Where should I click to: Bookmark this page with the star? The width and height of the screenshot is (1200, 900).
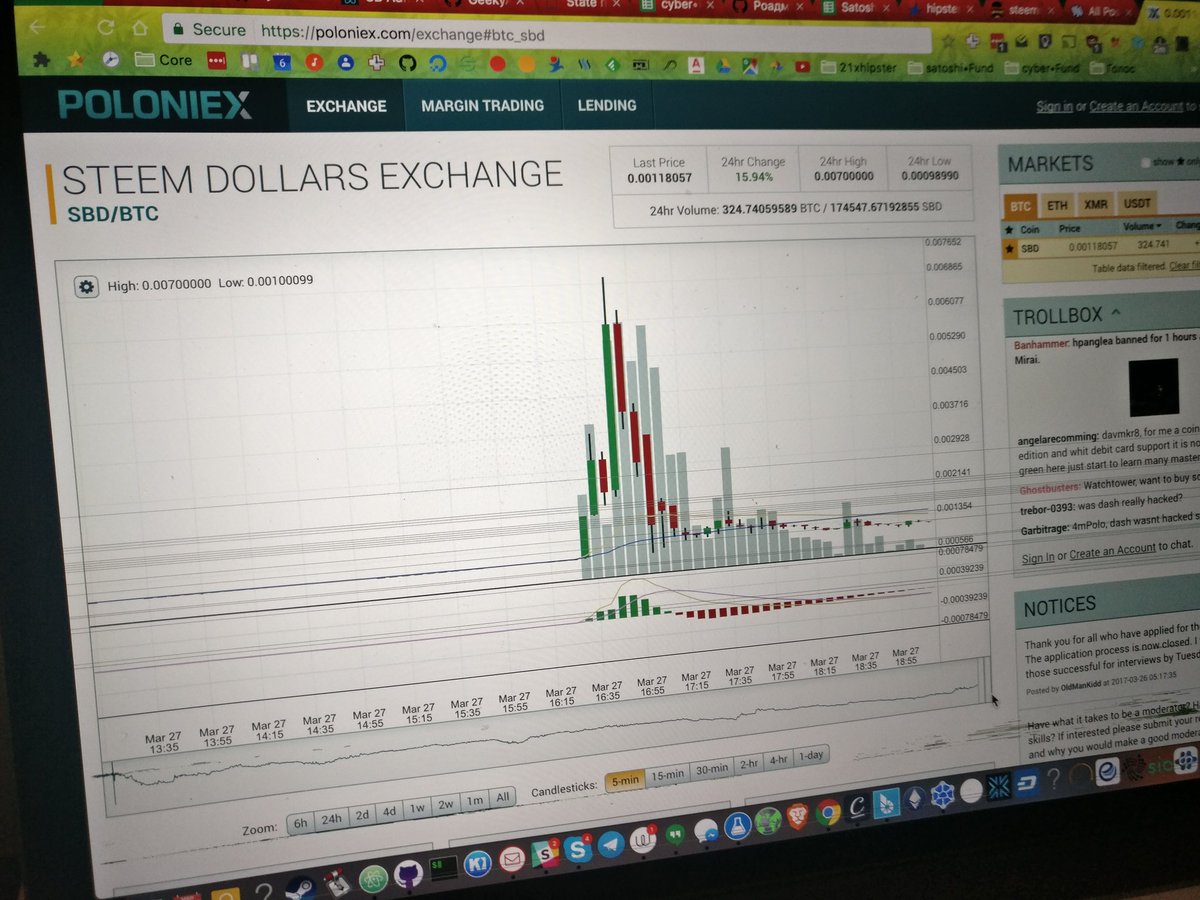948,42
